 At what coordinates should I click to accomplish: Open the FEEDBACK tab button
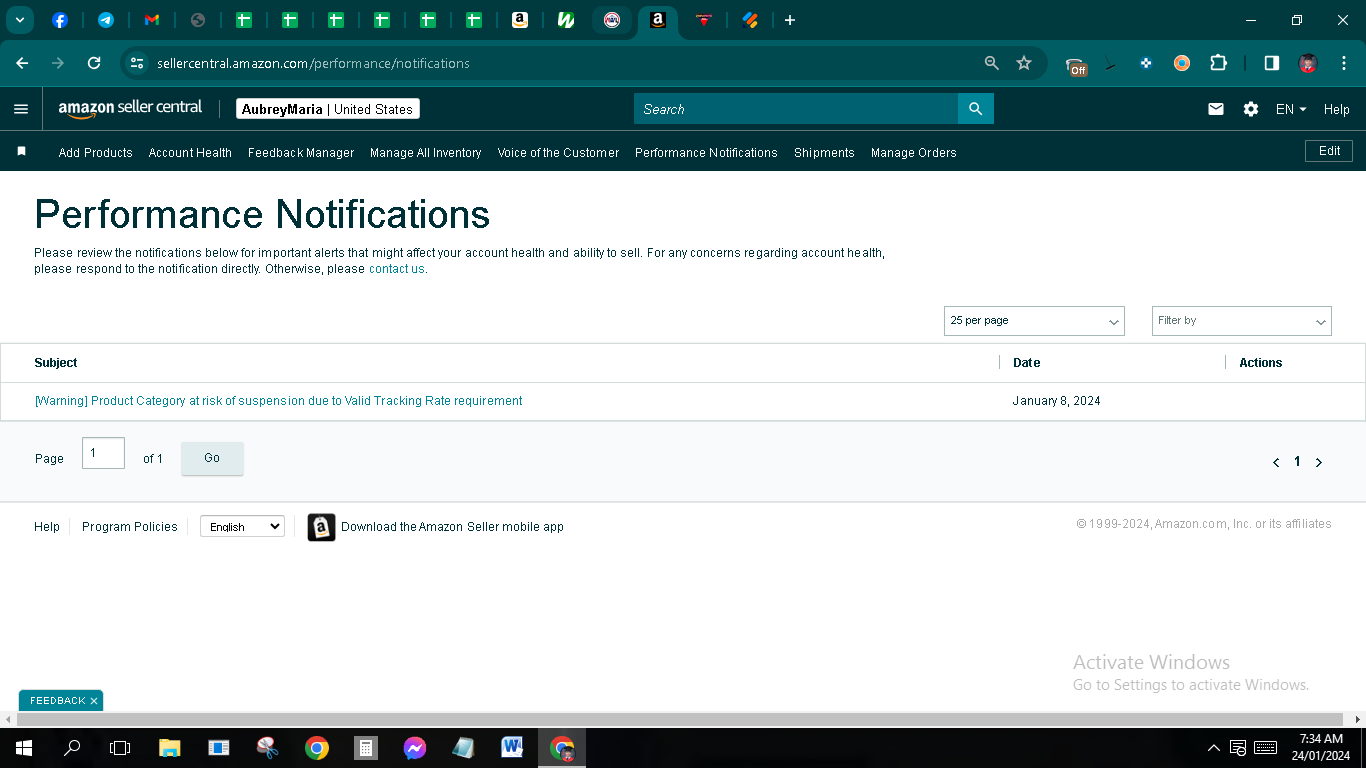point(57,701)
